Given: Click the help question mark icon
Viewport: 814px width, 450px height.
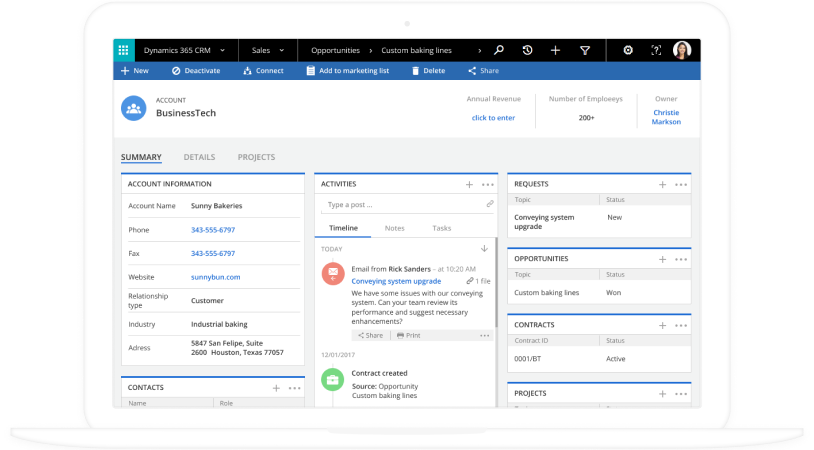Looking at the screenshot, I should (656, 50).
